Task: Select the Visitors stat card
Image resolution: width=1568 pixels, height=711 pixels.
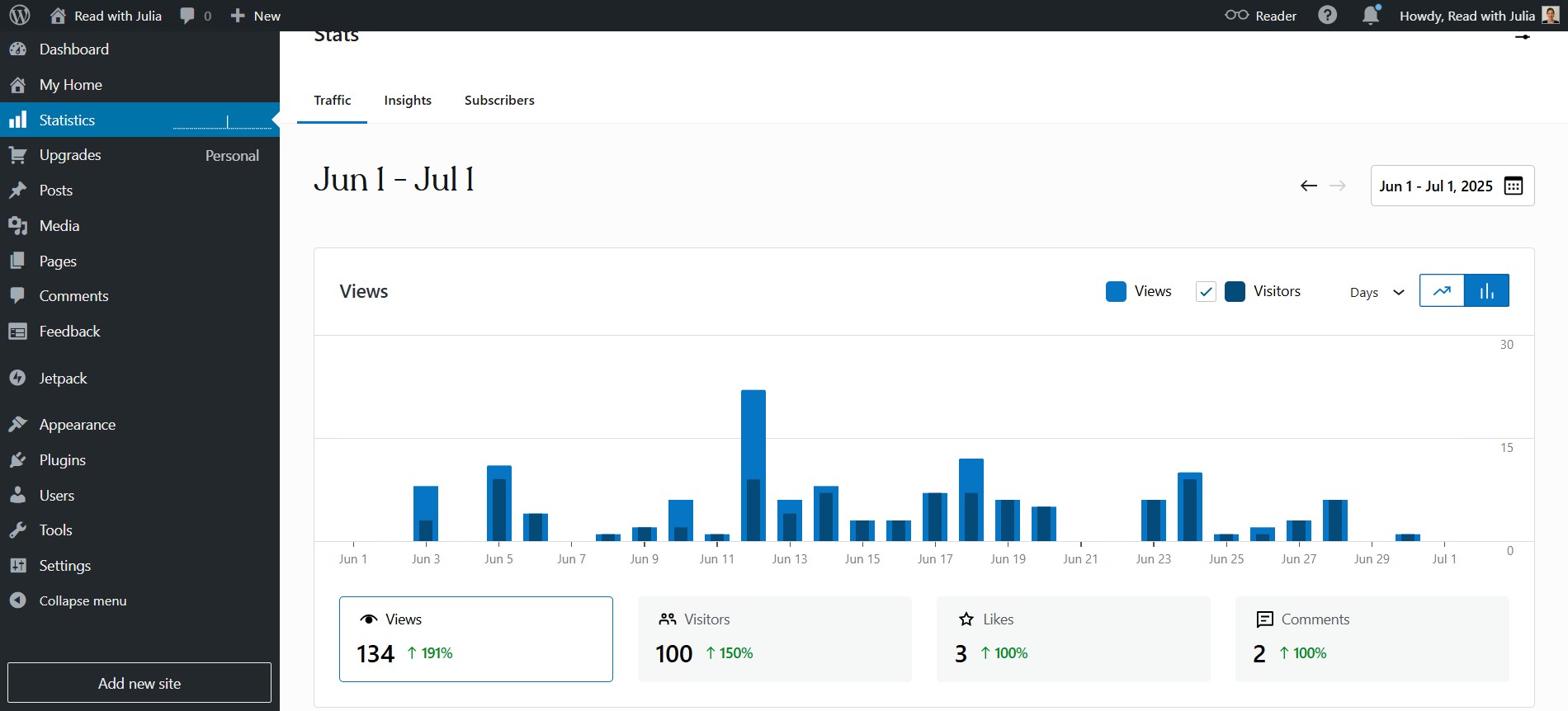Action: 774,638
